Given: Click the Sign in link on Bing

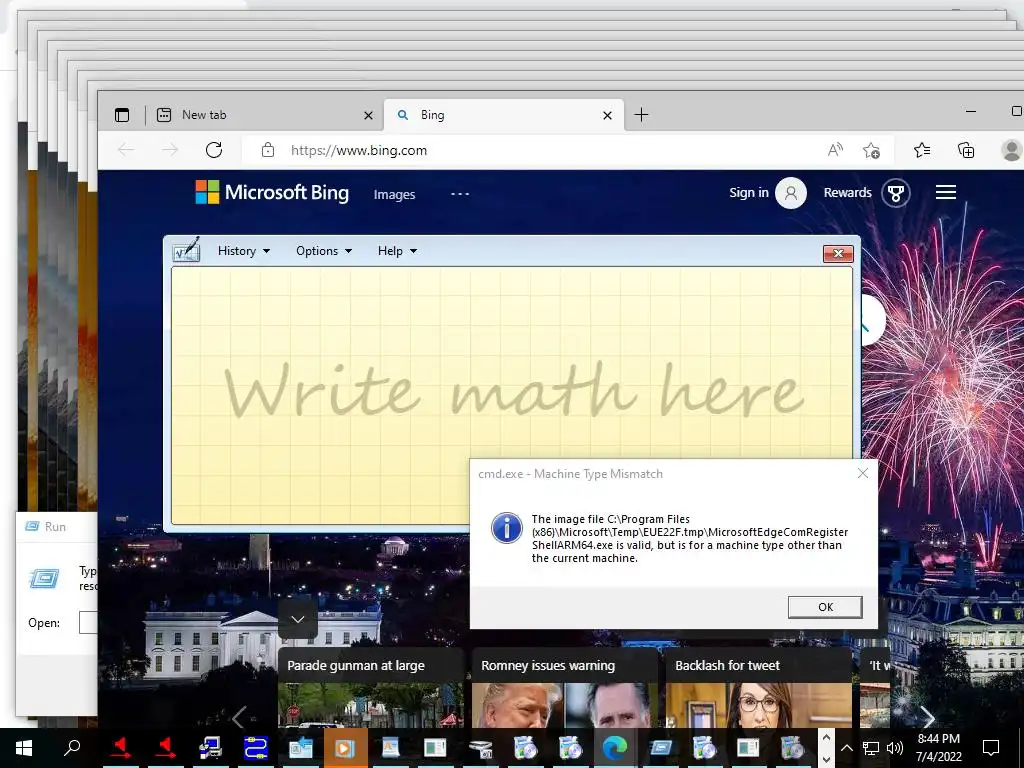Looking at the screenshot, I should (748, 193).
